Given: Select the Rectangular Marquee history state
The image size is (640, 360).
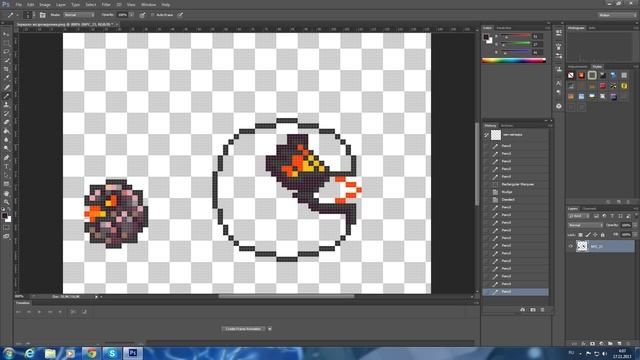Looking at the screenshot, I should click(x=516, y=184).
